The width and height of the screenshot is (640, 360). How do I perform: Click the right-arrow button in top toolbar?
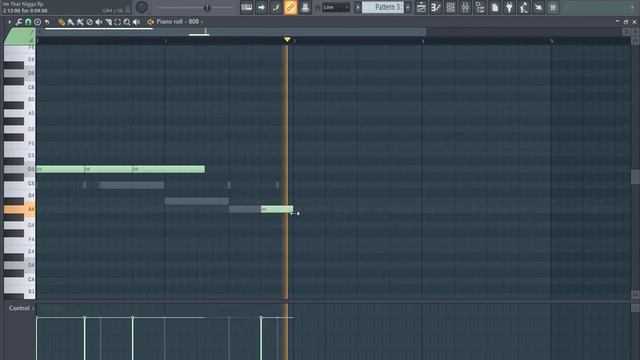pyautogui.click(x=261, y=7)
